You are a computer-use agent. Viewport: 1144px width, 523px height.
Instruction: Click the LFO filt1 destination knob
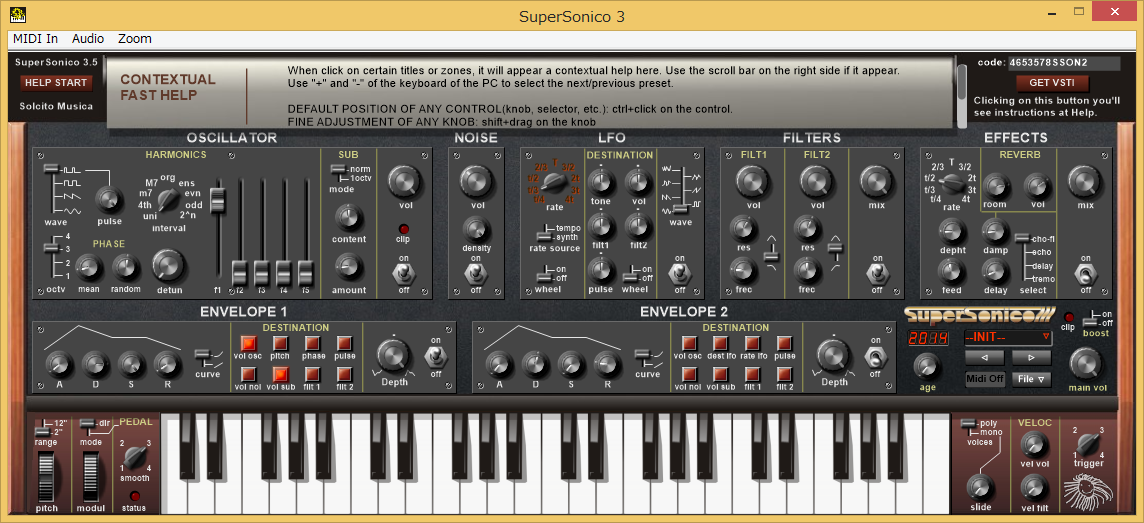pyautogui.click(x=600, y=226)
